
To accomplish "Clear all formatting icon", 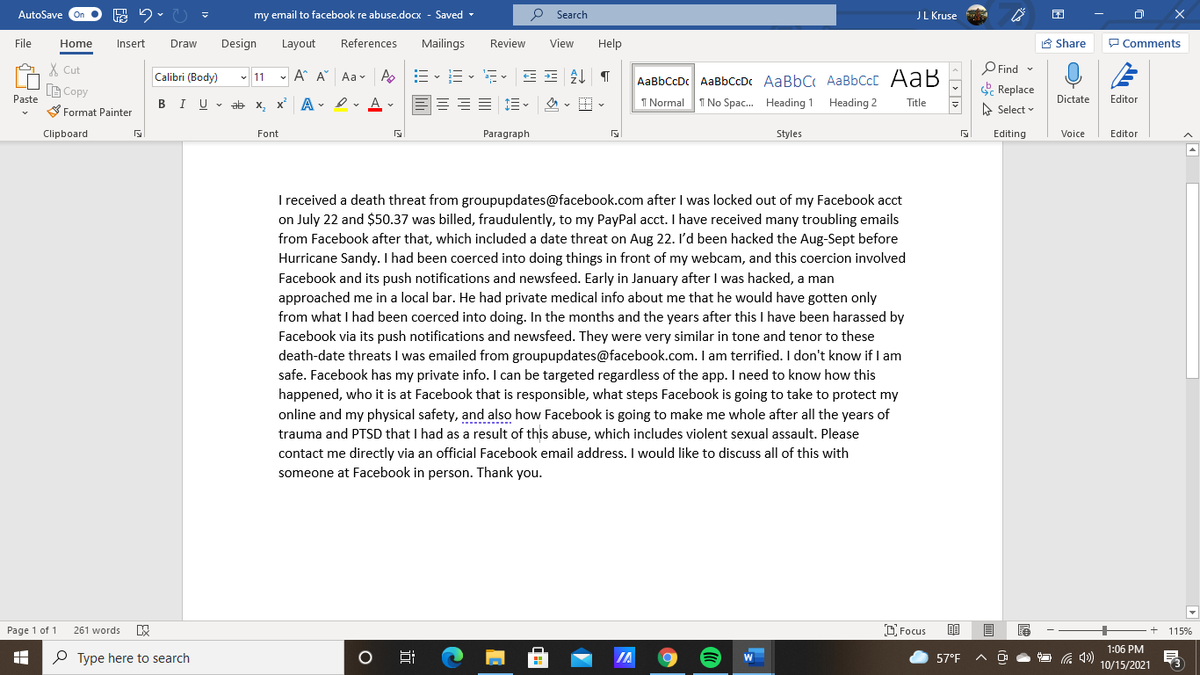I will point(388,77).
